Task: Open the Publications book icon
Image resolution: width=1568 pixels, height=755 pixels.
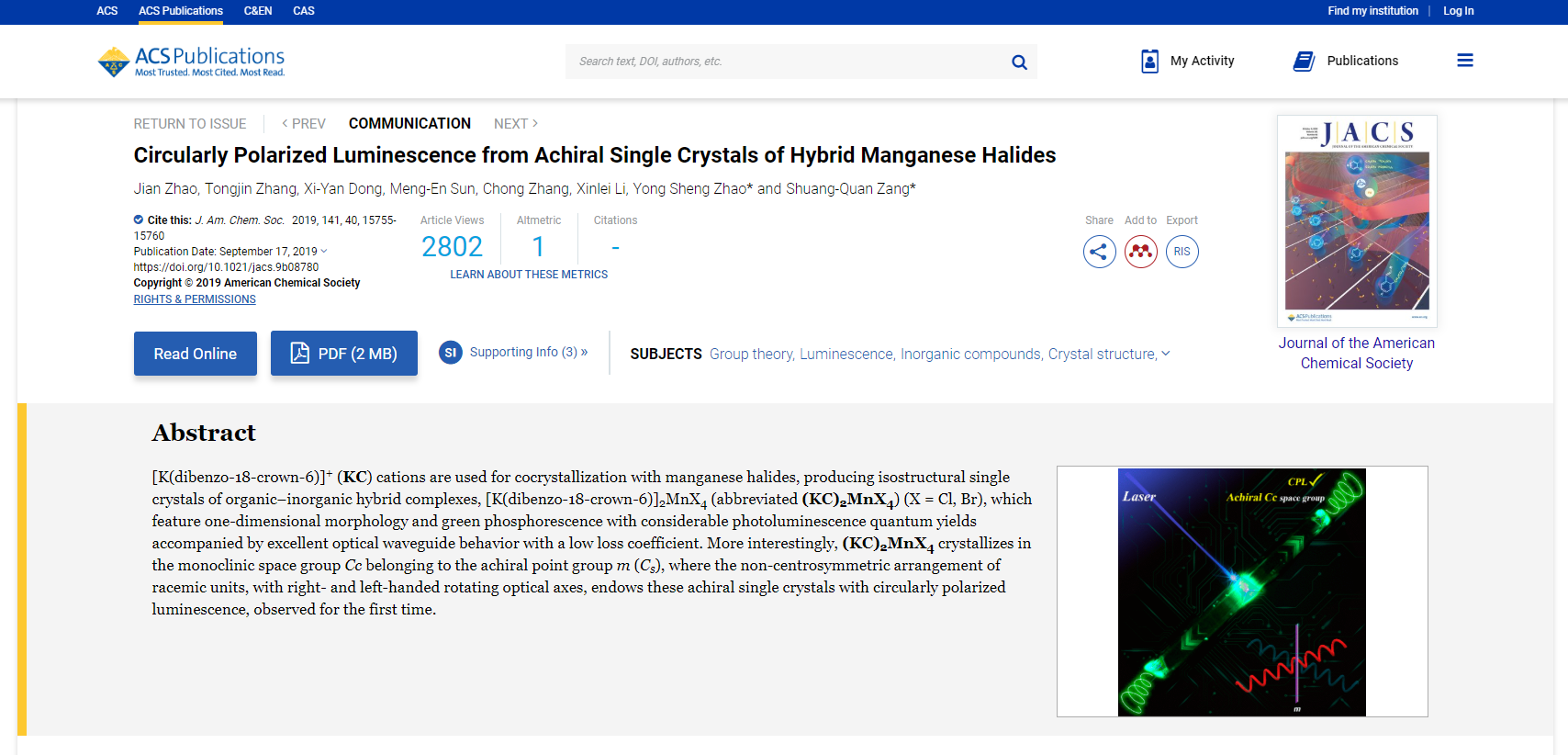Action: pyautogui.click(x=1304, y=61)
